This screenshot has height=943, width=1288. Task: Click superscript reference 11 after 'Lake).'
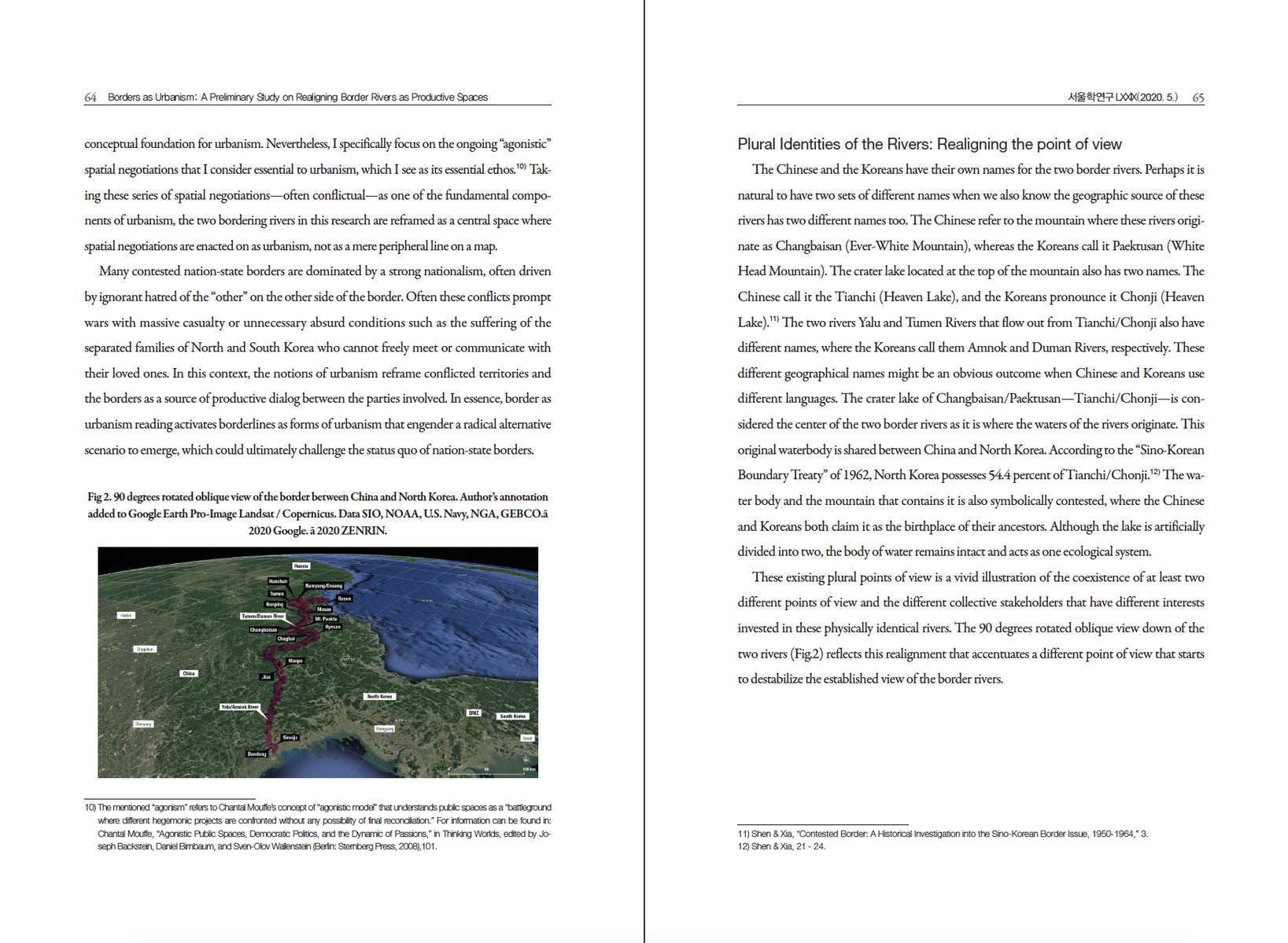(x=774, y=319)
